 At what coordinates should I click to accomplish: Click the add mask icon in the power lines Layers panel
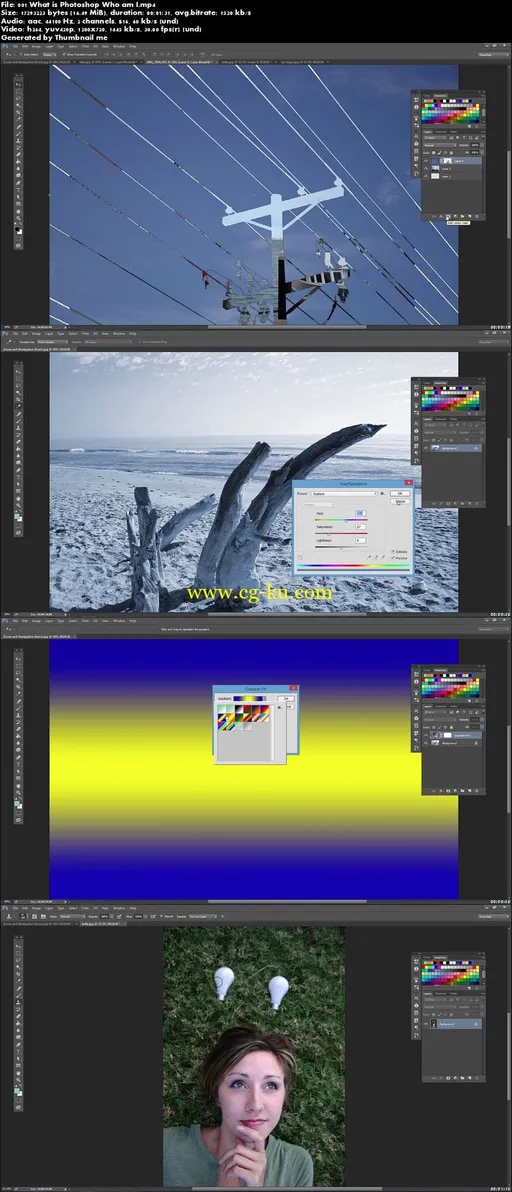pos(448,217)
